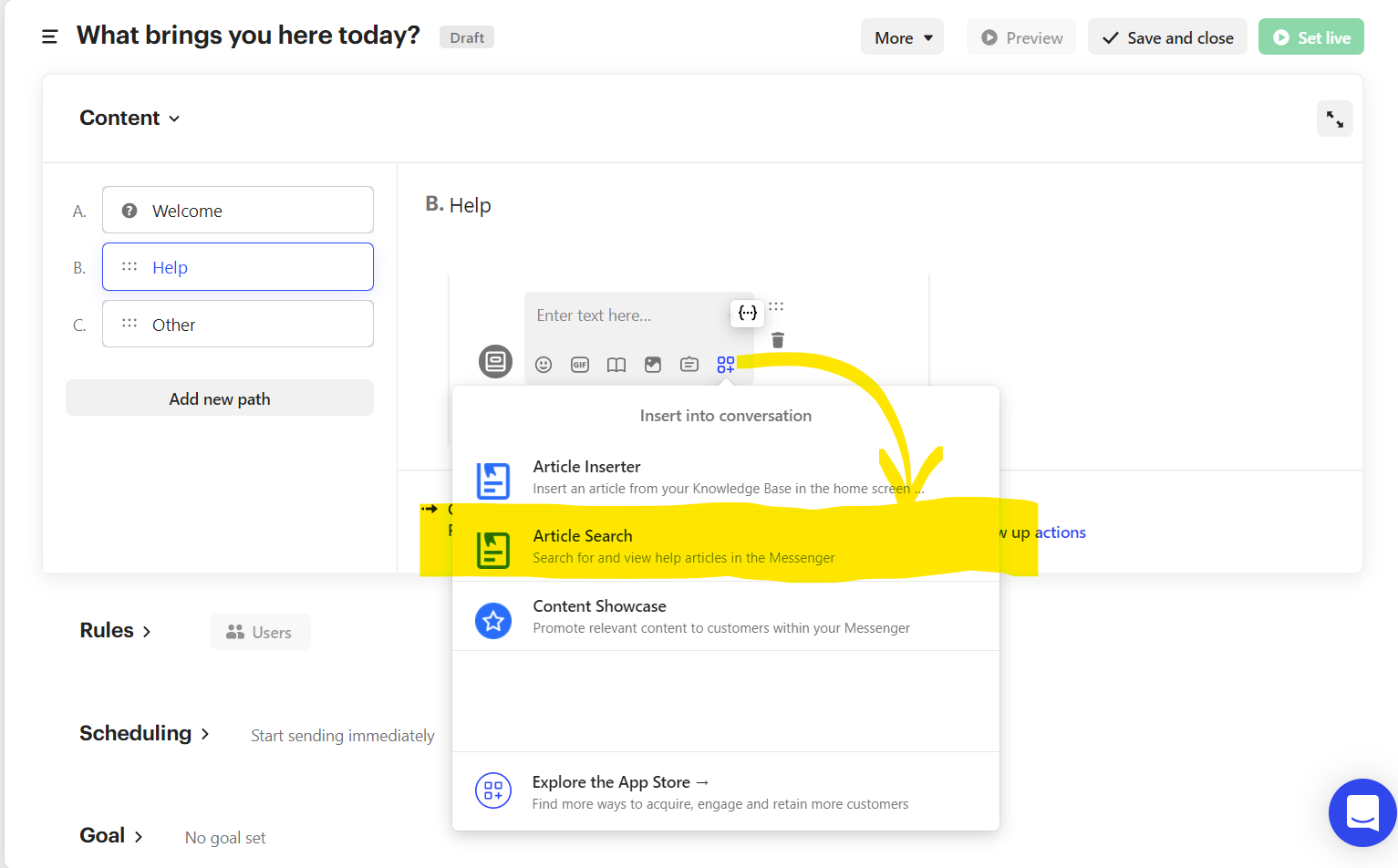Click the Article Inserter app icon
1398x868 pixels.
pyautogui.click(x=492, y=480)
